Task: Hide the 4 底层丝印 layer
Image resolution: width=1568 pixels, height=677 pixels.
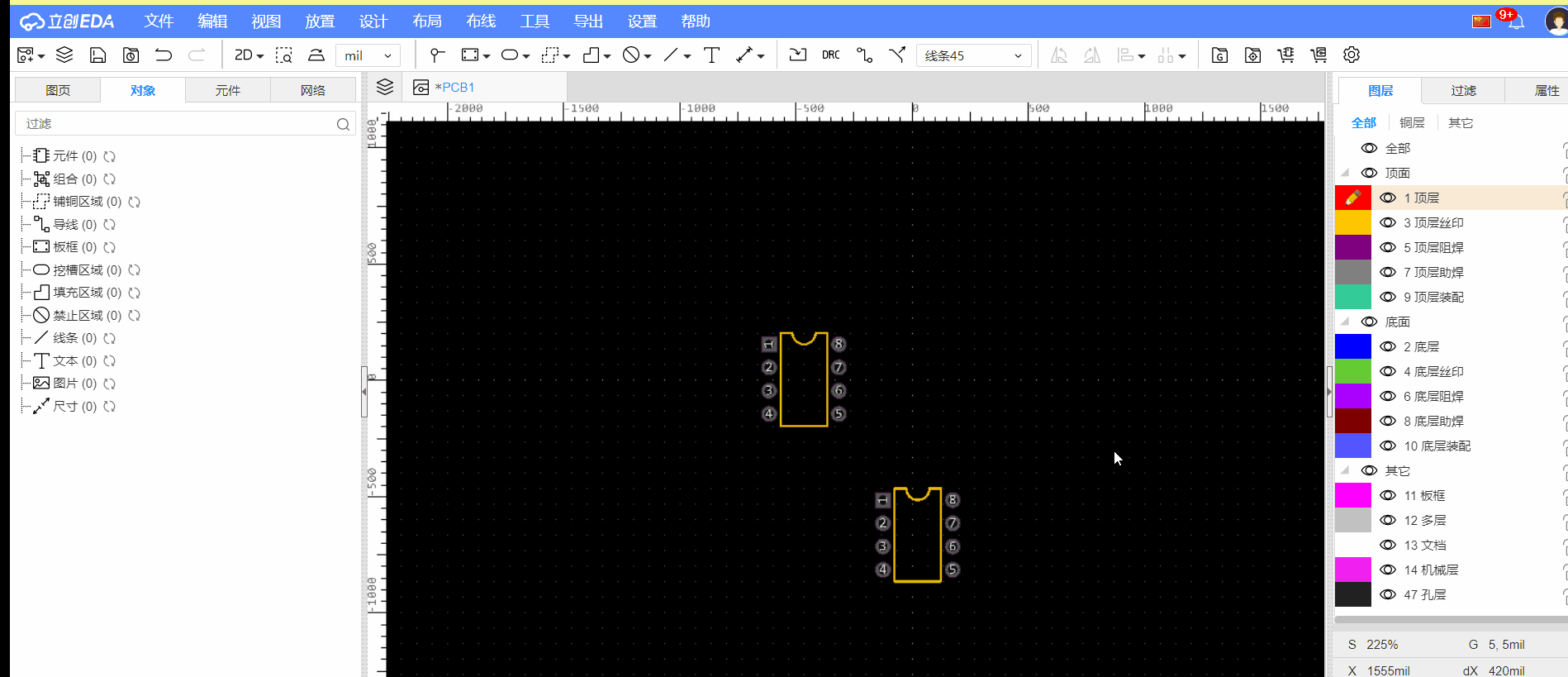Action: [1388, 371]
